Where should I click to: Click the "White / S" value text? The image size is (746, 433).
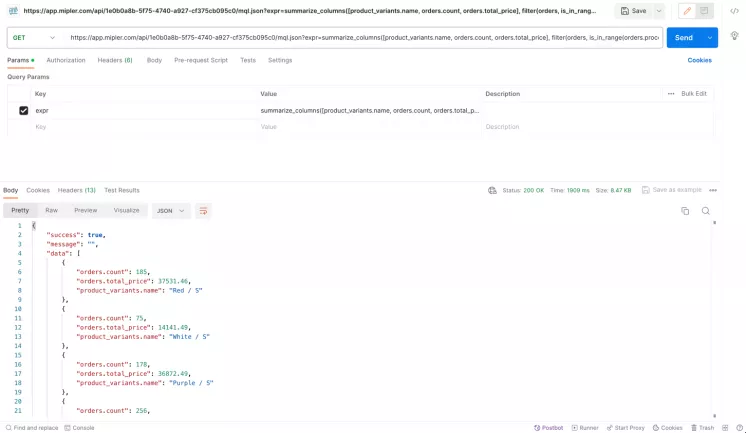(x=189, y=336)
